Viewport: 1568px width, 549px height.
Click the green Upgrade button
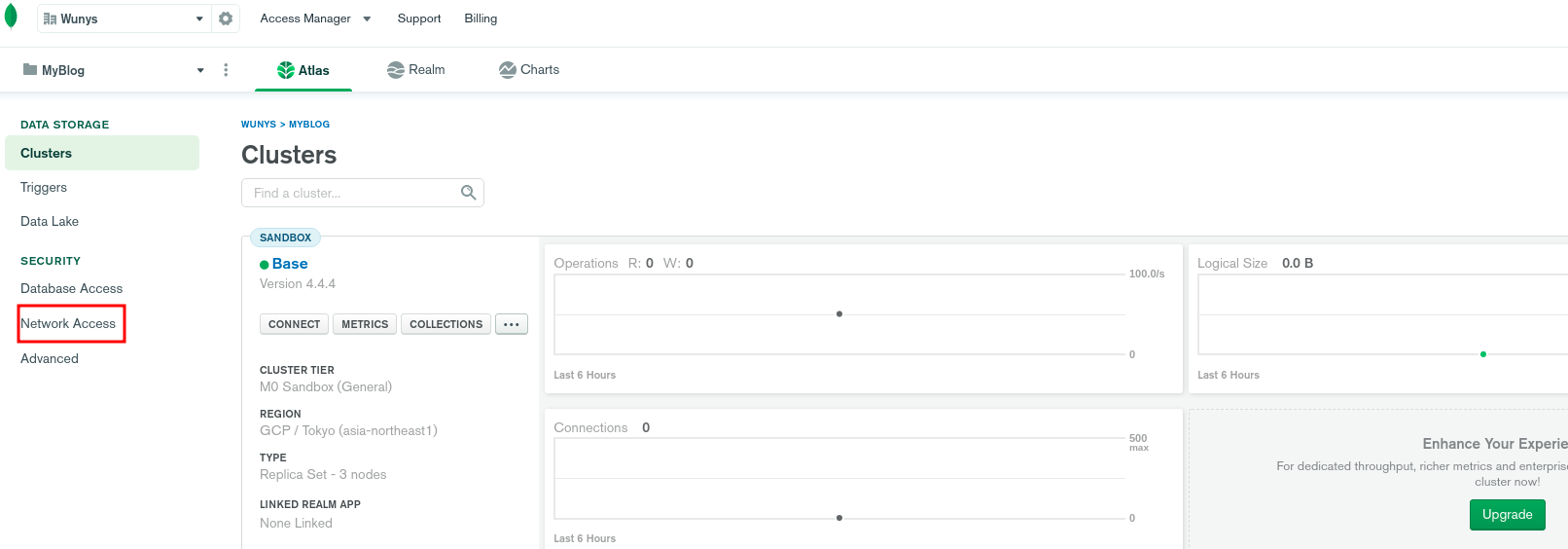coord(1507,514)
